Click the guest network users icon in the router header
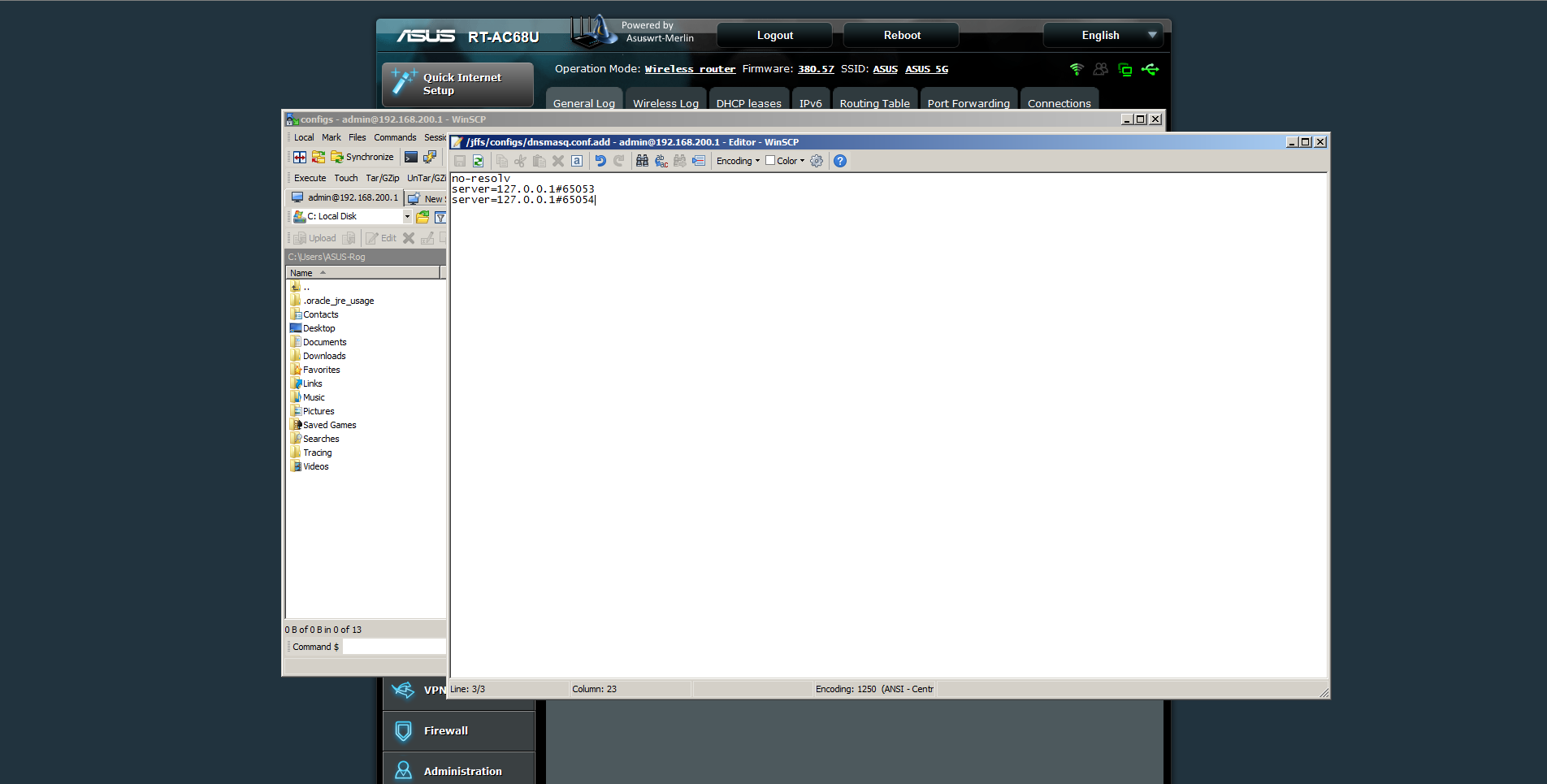Screen dimensions: 1547x784 coord(1101,69)
